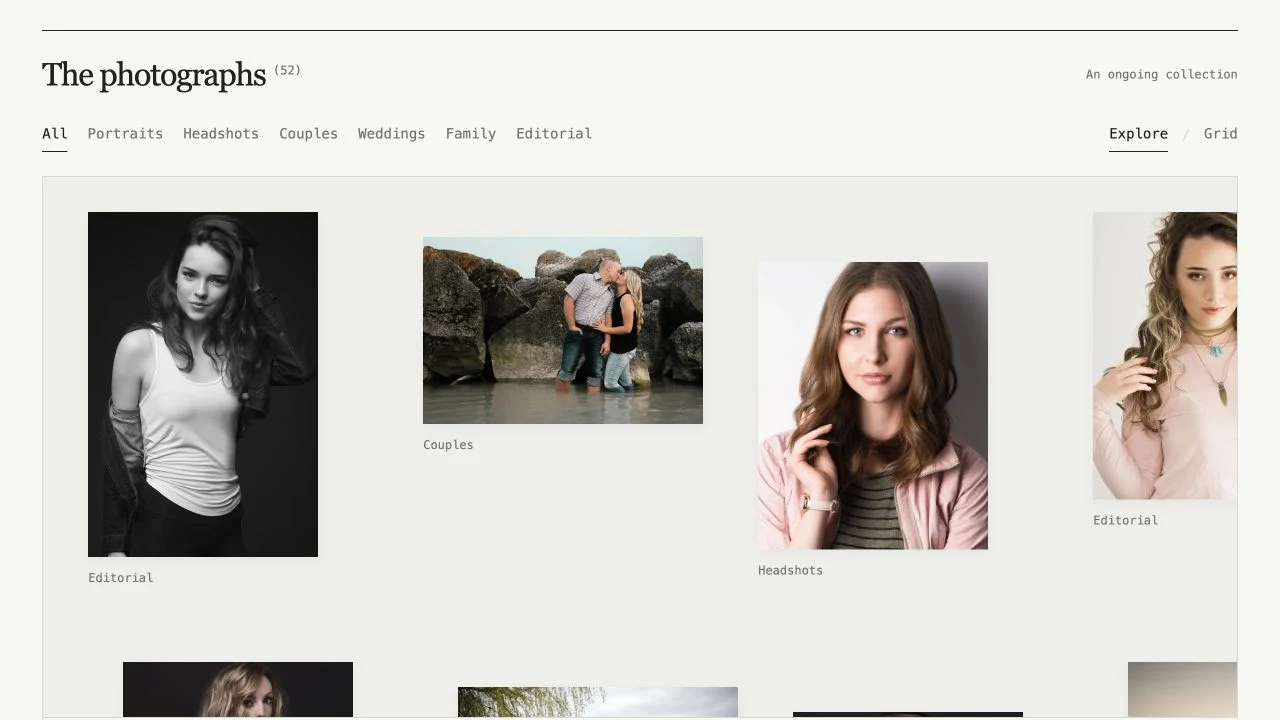Viewport: 1280px width, 720px height.
Task: Select the All filter tab
Action: pyautogui.click(x=55, y=134)
